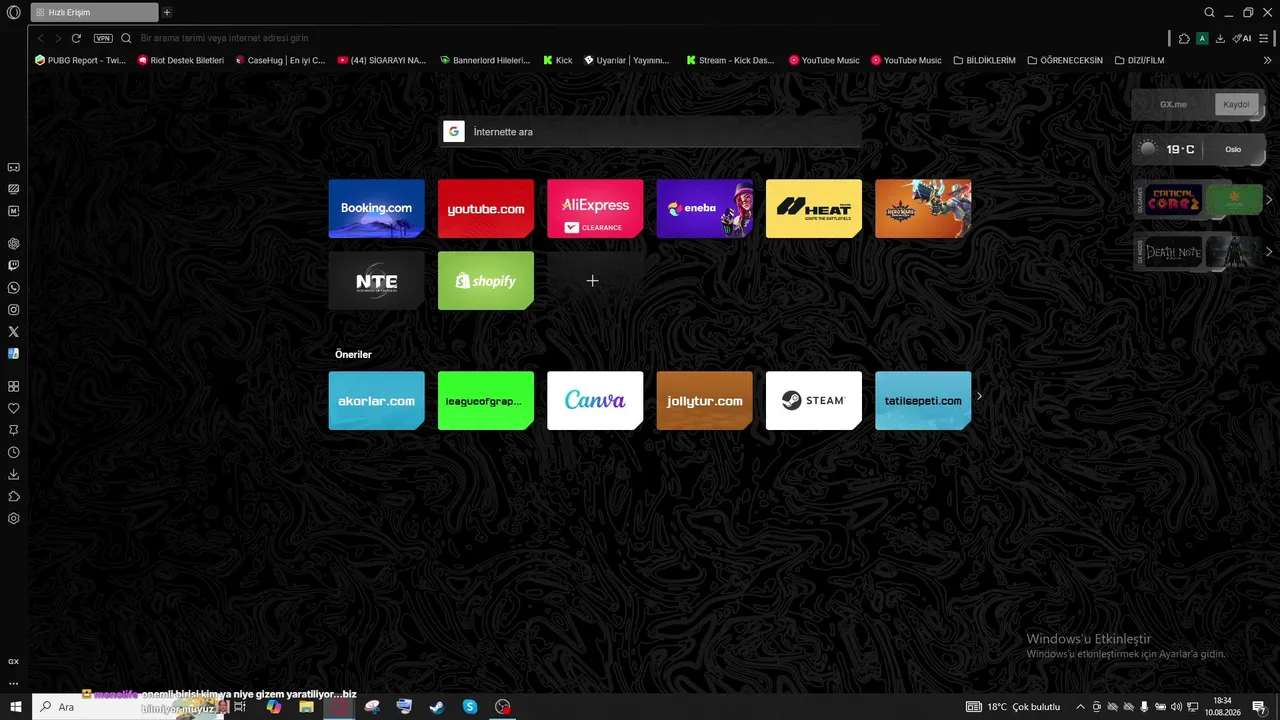Open the leagueofgraphs suggestion tile

tap(486, 401)
